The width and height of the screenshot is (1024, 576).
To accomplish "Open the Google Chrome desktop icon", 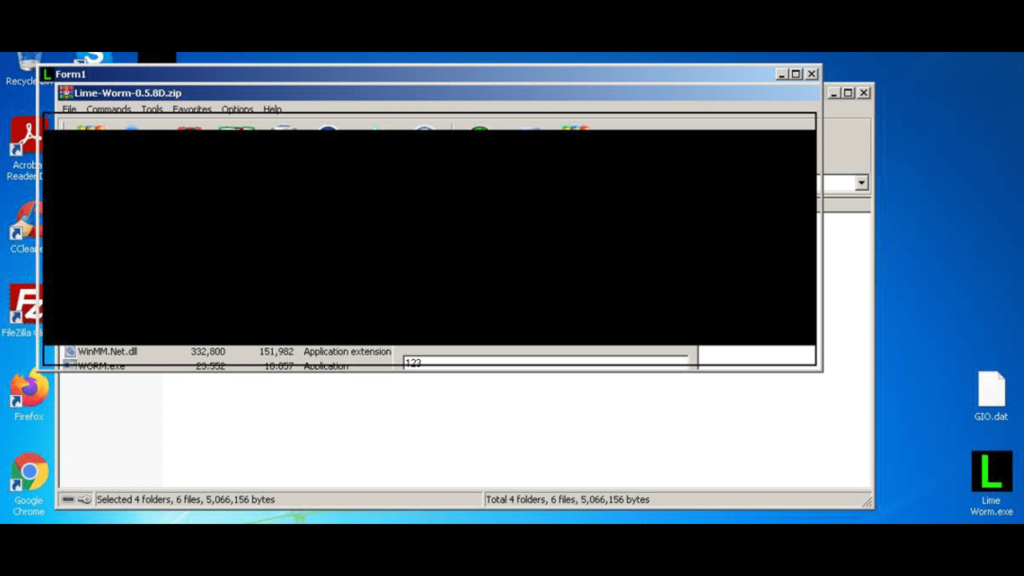I will coord(29,484).
